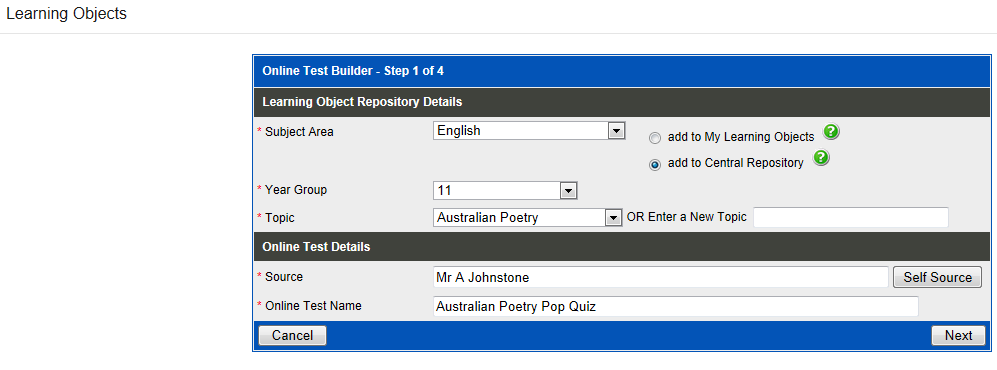Open the Year Group dropdown arrow
The width and height of the screenshot is (997, 370).
(568, 191)
